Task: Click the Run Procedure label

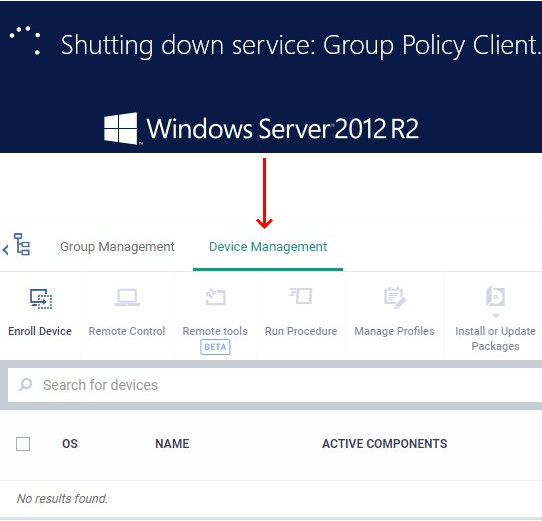Action: point(301,331)
